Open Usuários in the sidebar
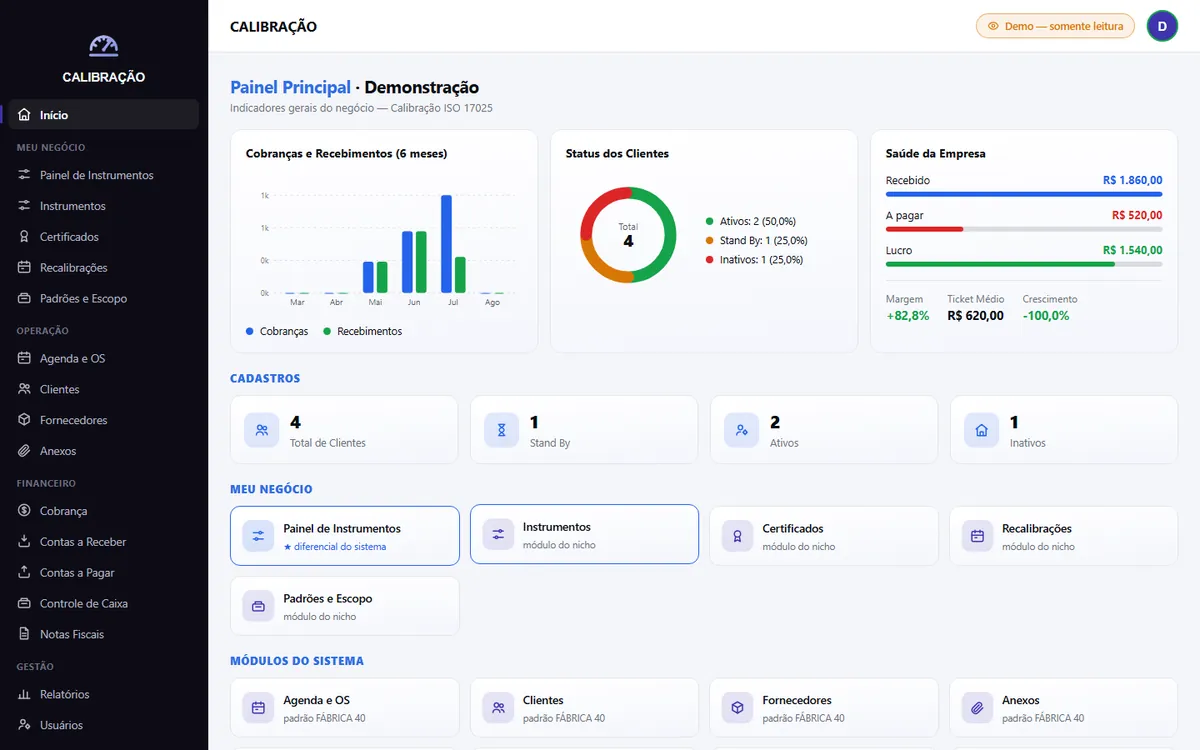Image resolution: width=1200 pixels, height=750 pixels. click(x=104, y=726)
